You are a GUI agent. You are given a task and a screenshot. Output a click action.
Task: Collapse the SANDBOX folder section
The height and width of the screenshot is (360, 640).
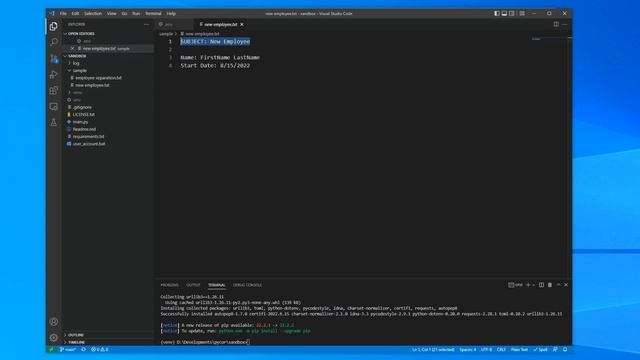76,56
